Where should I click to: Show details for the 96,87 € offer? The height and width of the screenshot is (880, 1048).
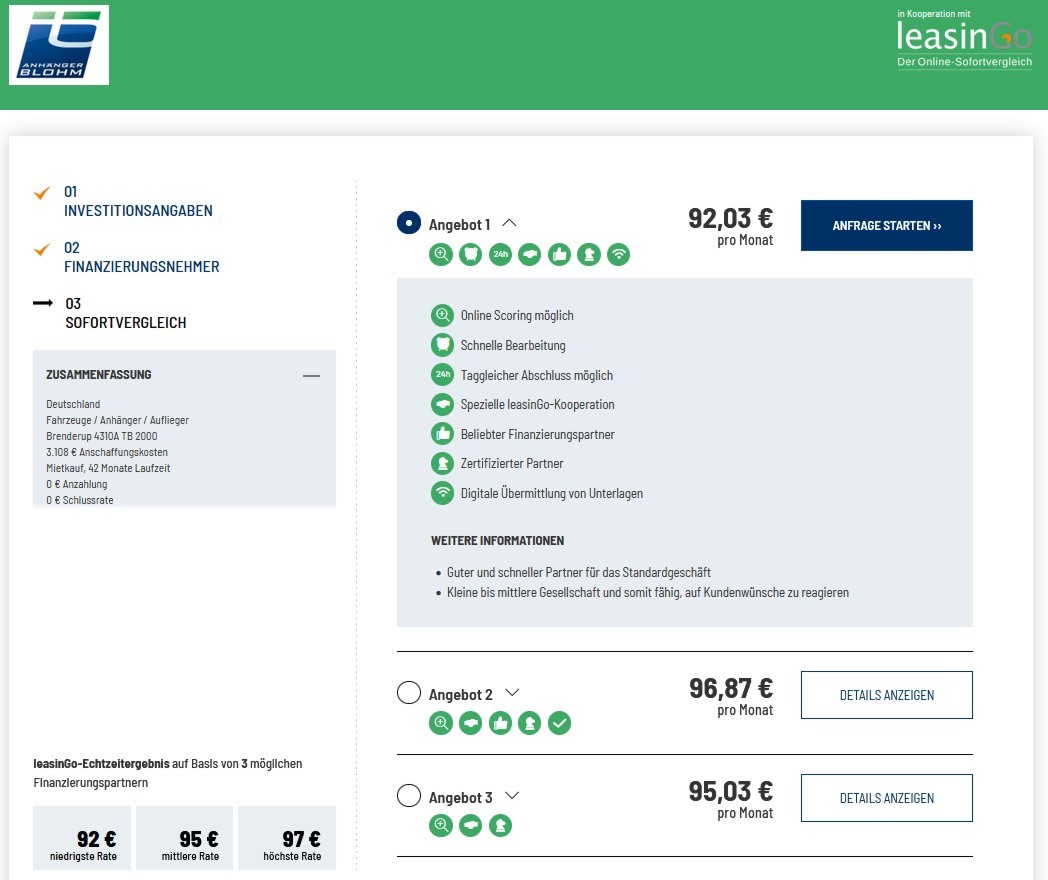(886, 695)
